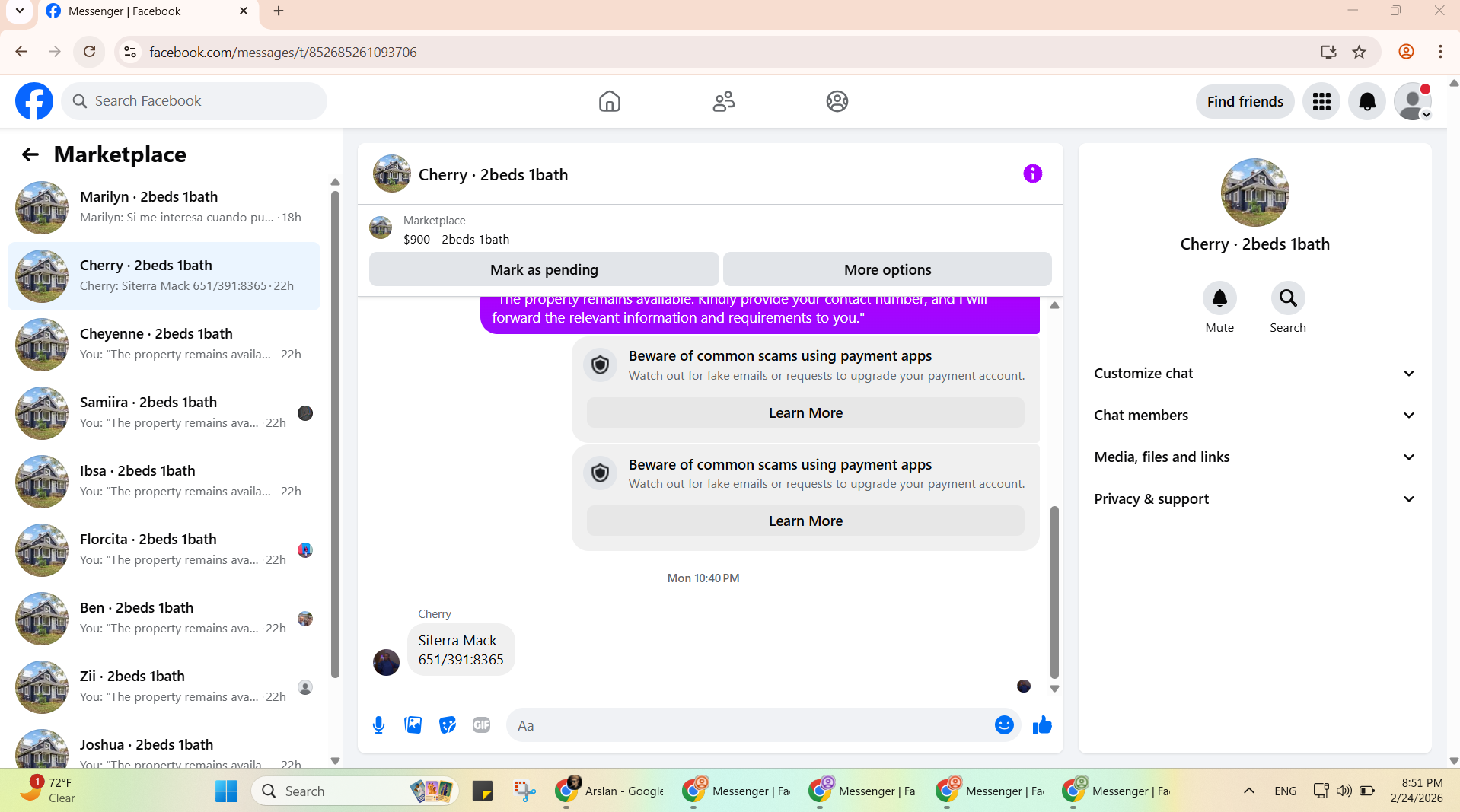Click the browser reload icon
The image size is (1460, 812).
click(x=89, y=52)
